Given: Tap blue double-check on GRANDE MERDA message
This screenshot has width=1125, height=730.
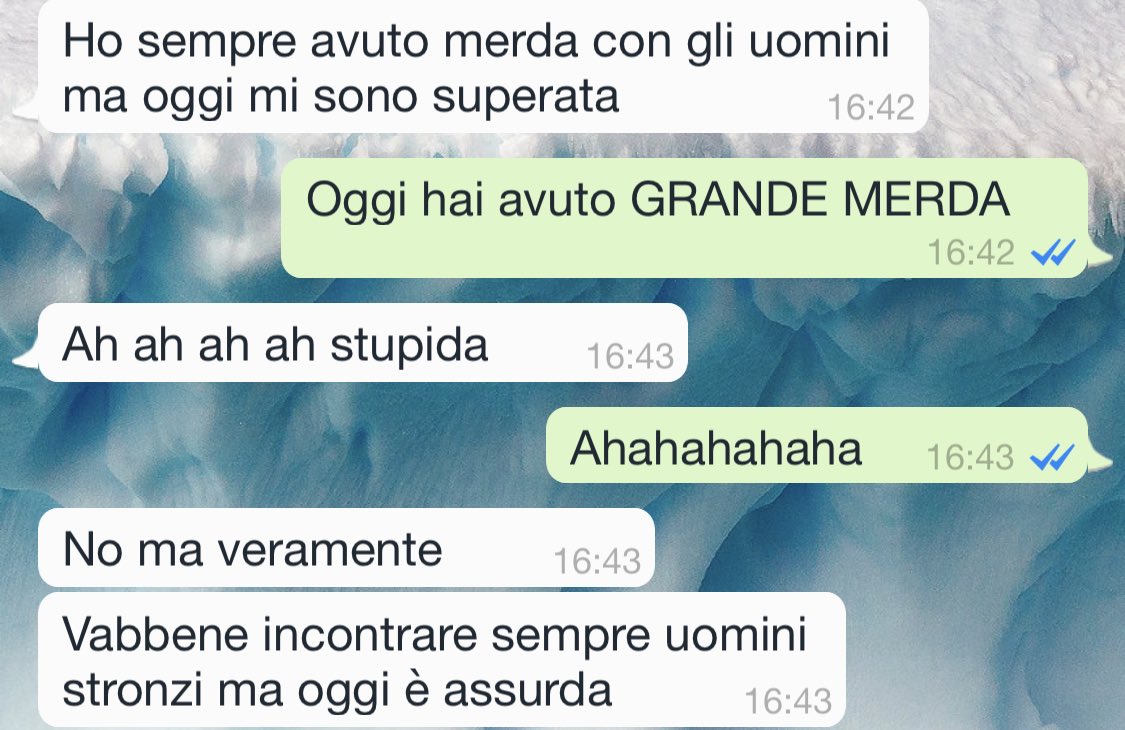Looking at the screenshot, I should tap(1053, 253).
